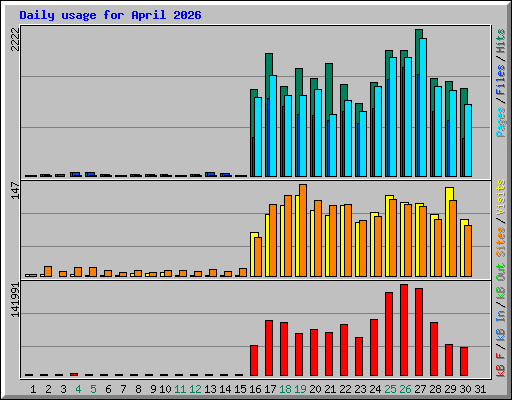Select day 12 on the date axis
This screenshot has width=512, height=400.
point(195,389)
